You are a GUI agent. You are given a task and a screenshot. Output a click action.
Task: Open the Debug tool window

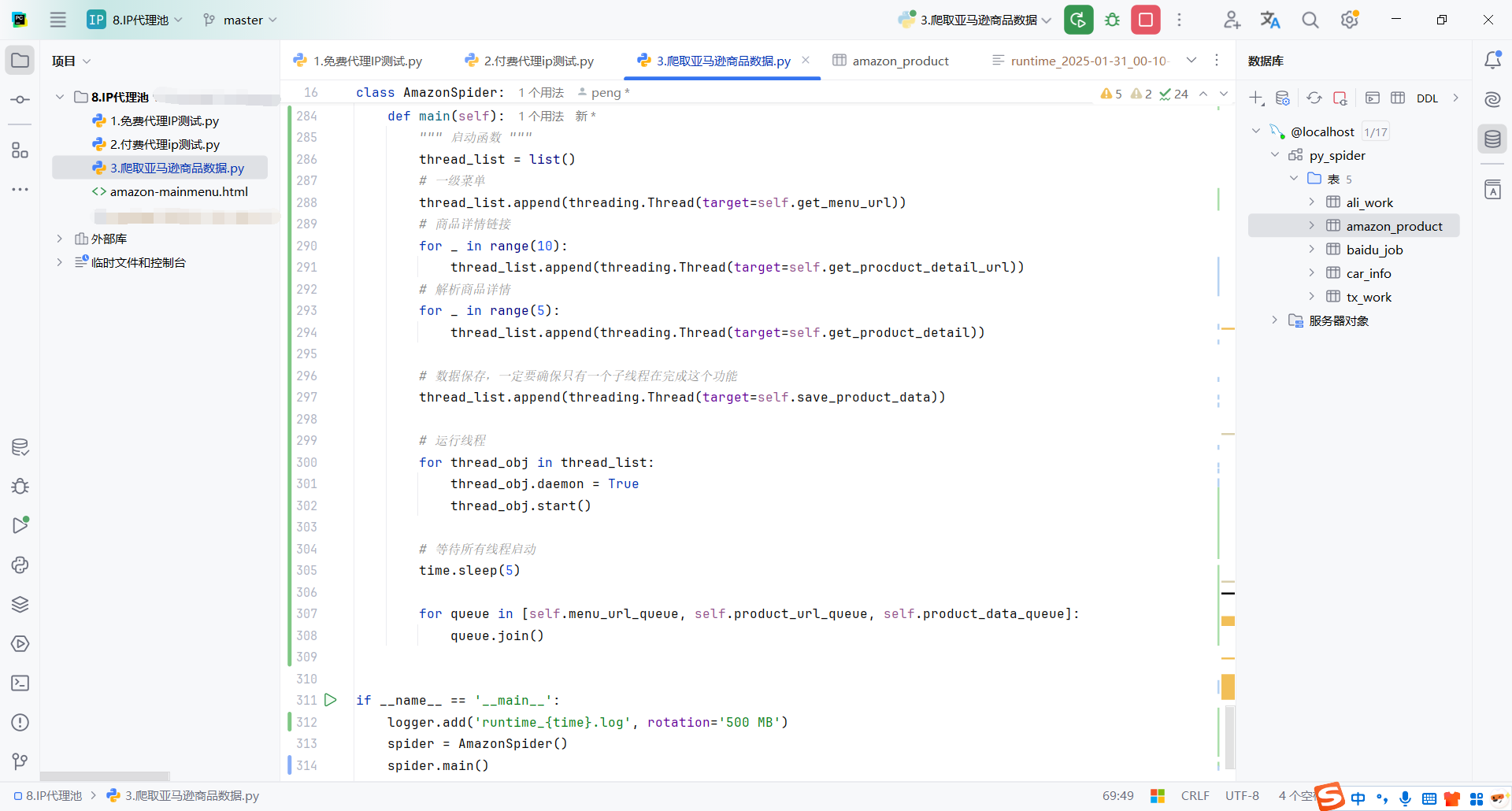(x=20, y=487)
